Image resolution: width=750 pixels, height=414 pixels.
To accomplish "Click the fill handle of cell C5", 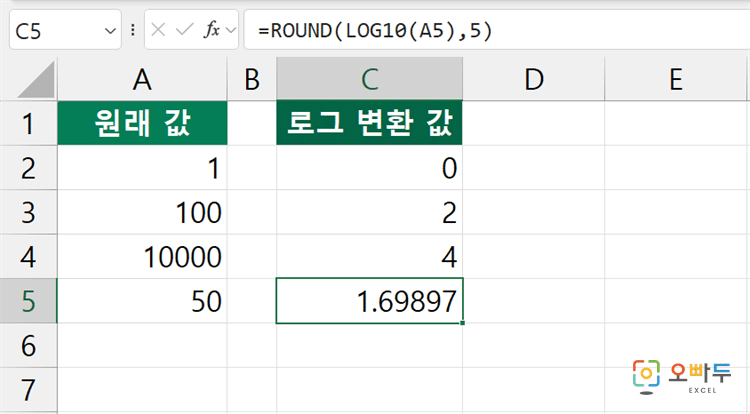I will [463, 323].
